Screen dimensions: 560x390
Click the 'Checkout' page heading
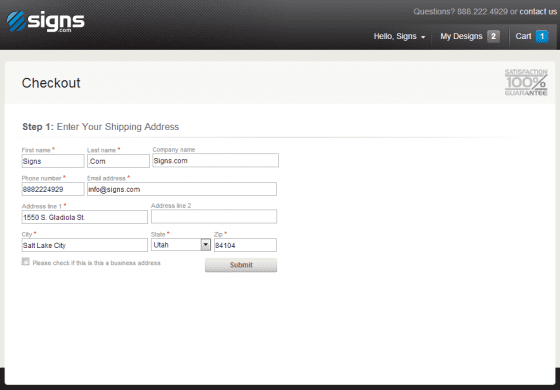(x=51, y=83)
